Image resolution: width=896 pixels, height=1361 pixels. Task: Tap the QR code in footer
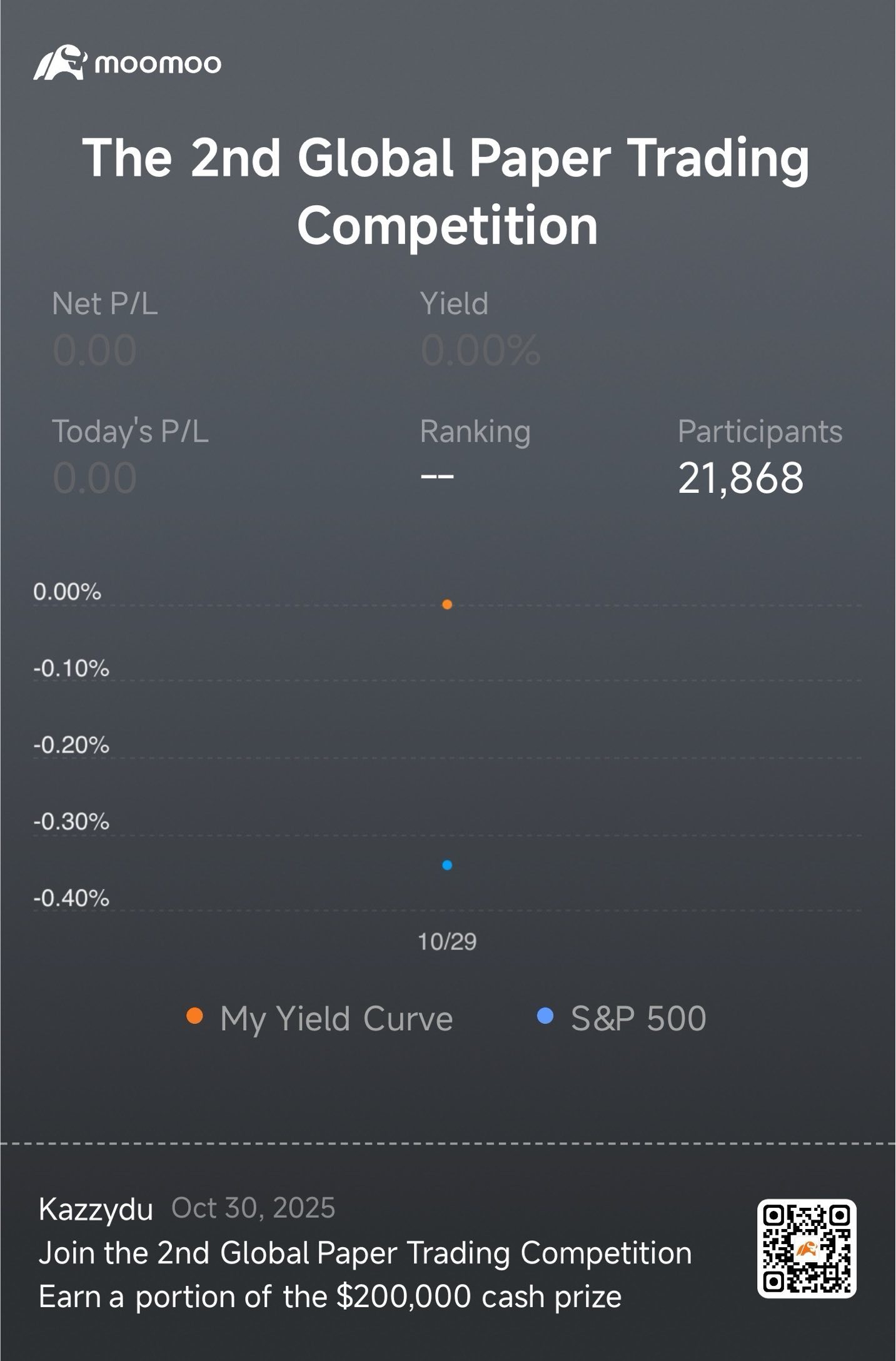coord(807,1248)
